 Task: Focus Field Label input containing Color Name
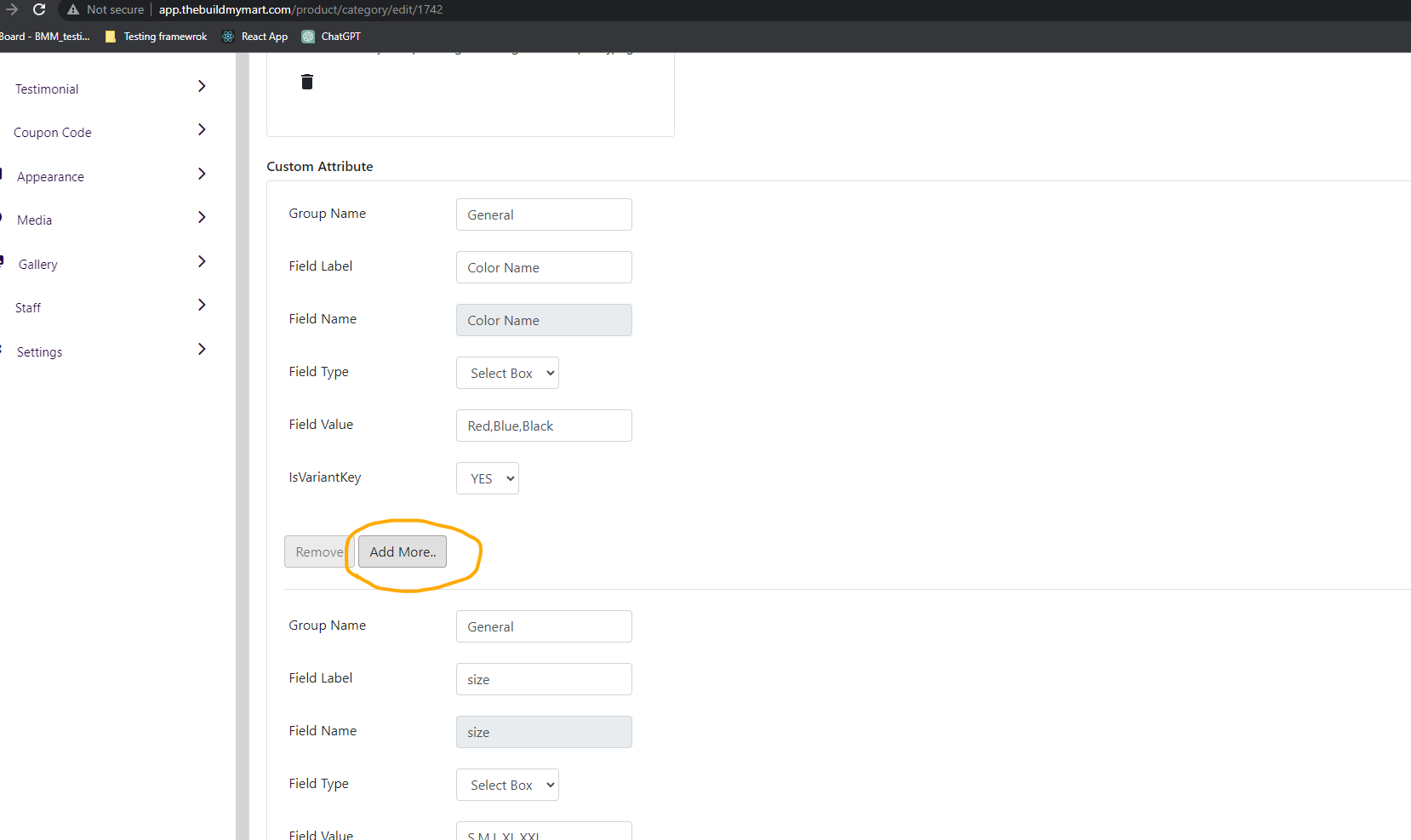544,267
